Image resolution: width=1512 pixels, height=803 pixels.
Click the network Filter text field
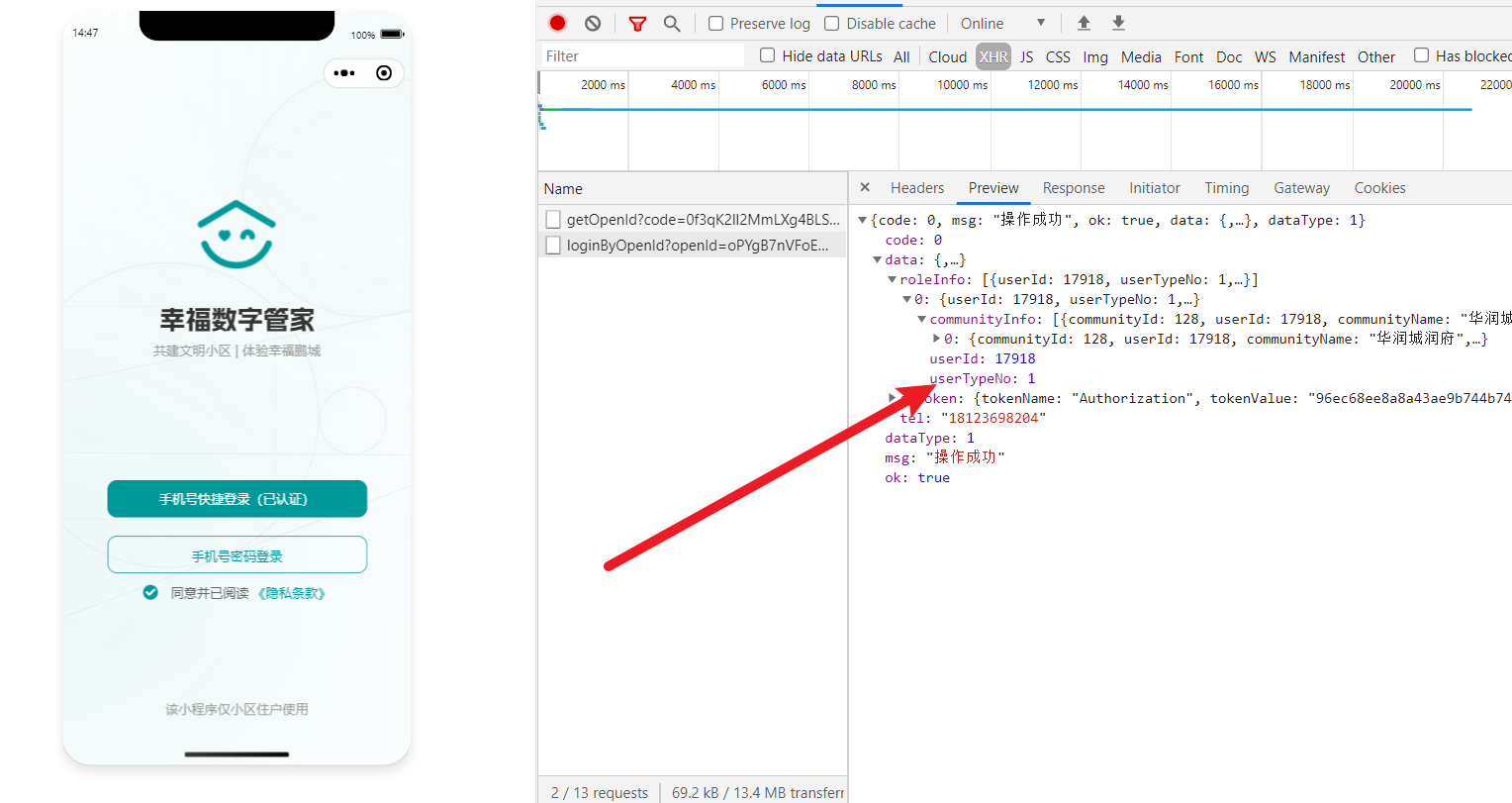641,56
